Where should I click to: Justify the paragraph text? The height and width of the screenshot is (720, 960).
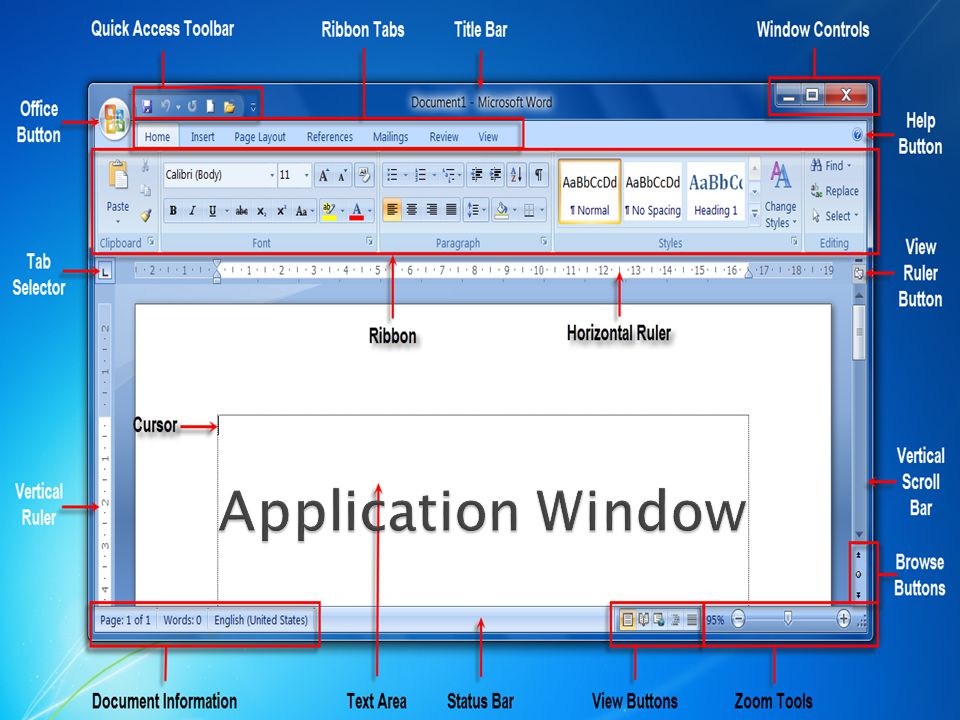coord(451,211)
